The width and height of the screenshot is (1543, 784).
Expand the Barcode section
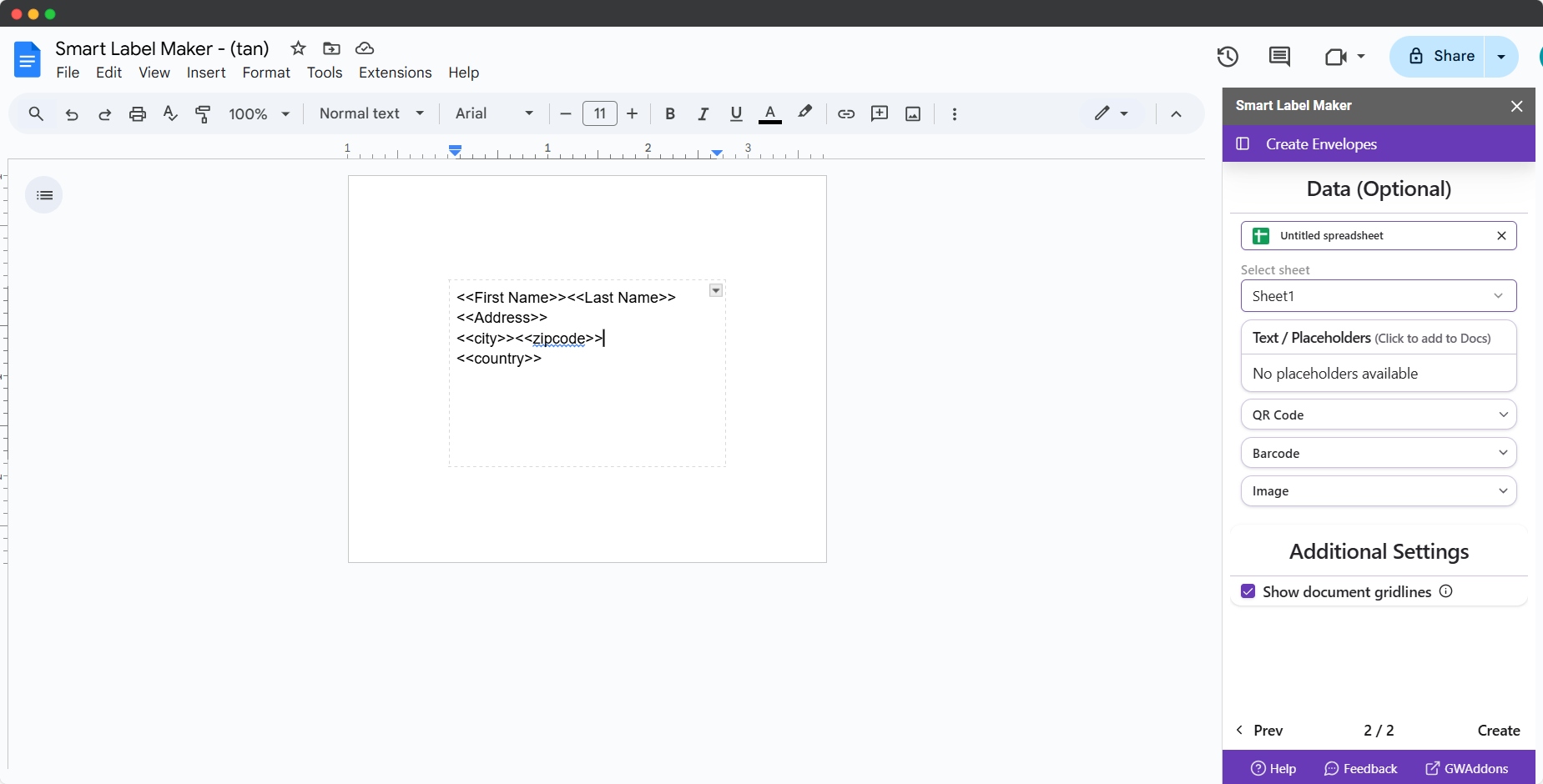[1379, 453]
